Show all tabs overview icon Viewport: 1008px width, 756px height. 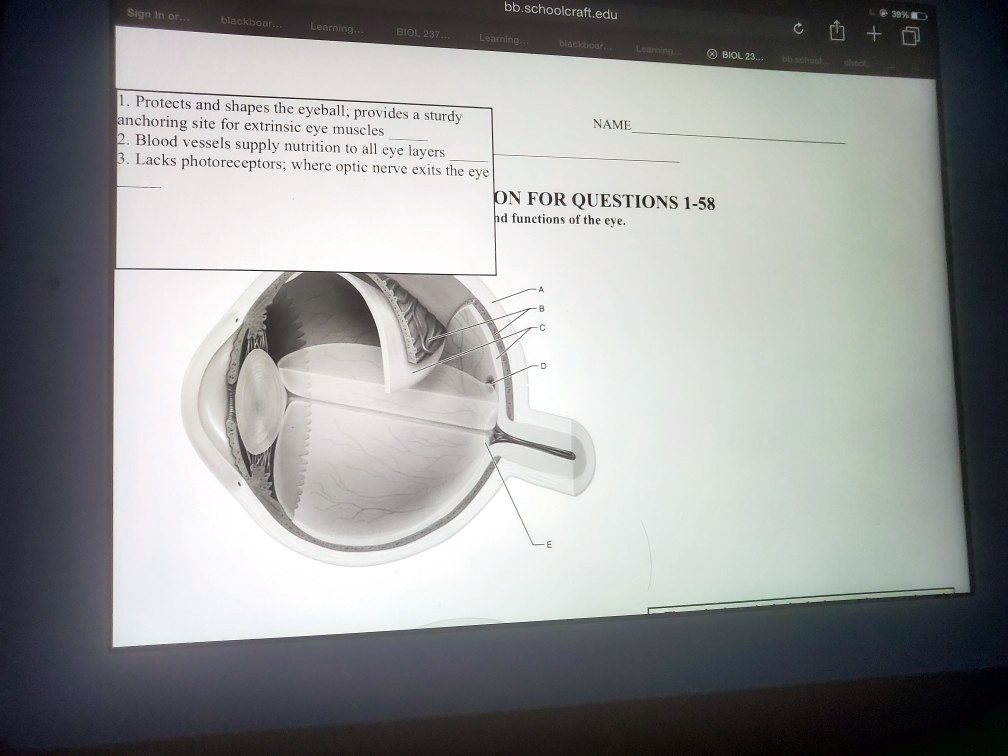[911, 35]
